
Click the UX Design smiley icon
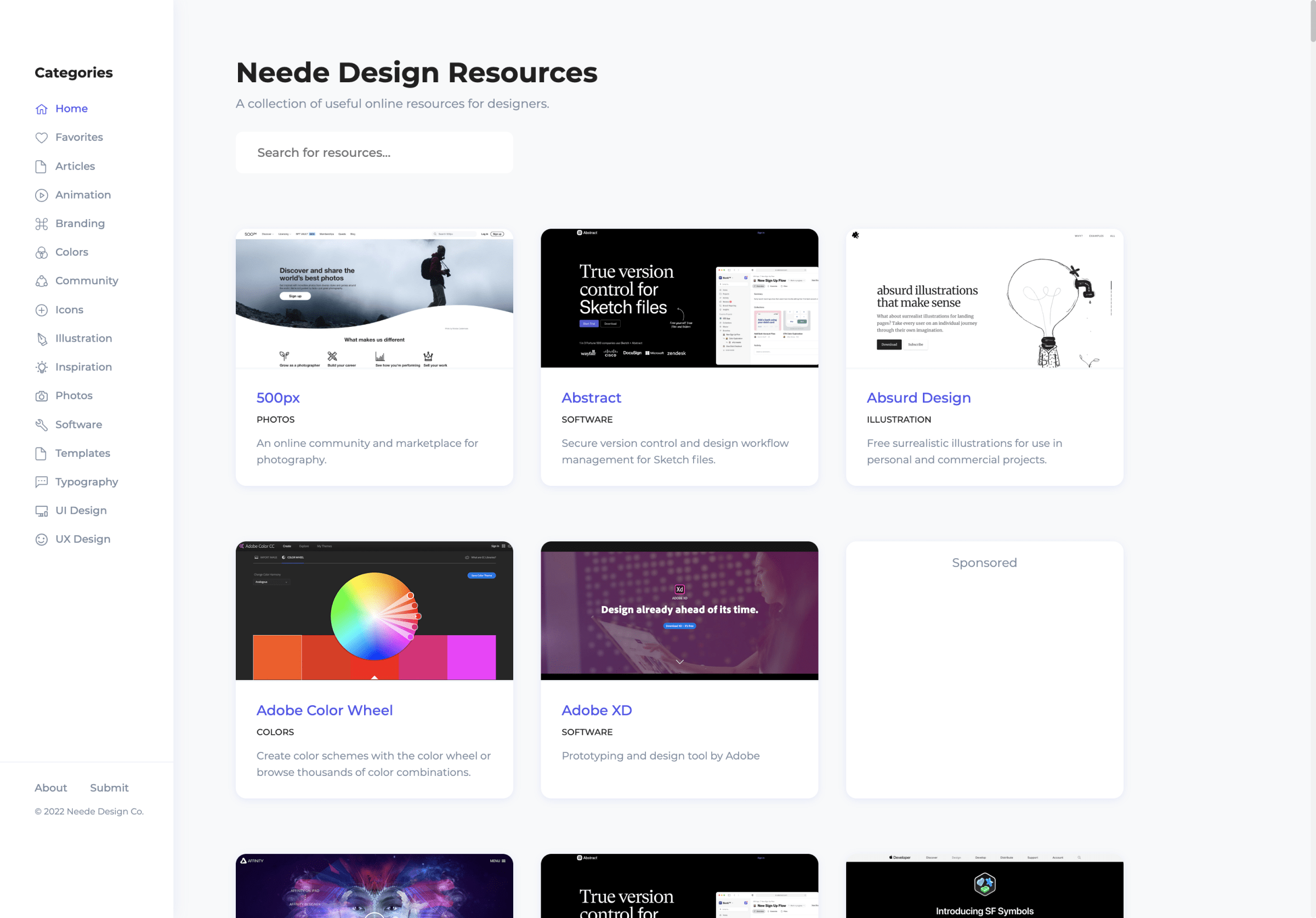pyautogui.click(x=41, y=540)
